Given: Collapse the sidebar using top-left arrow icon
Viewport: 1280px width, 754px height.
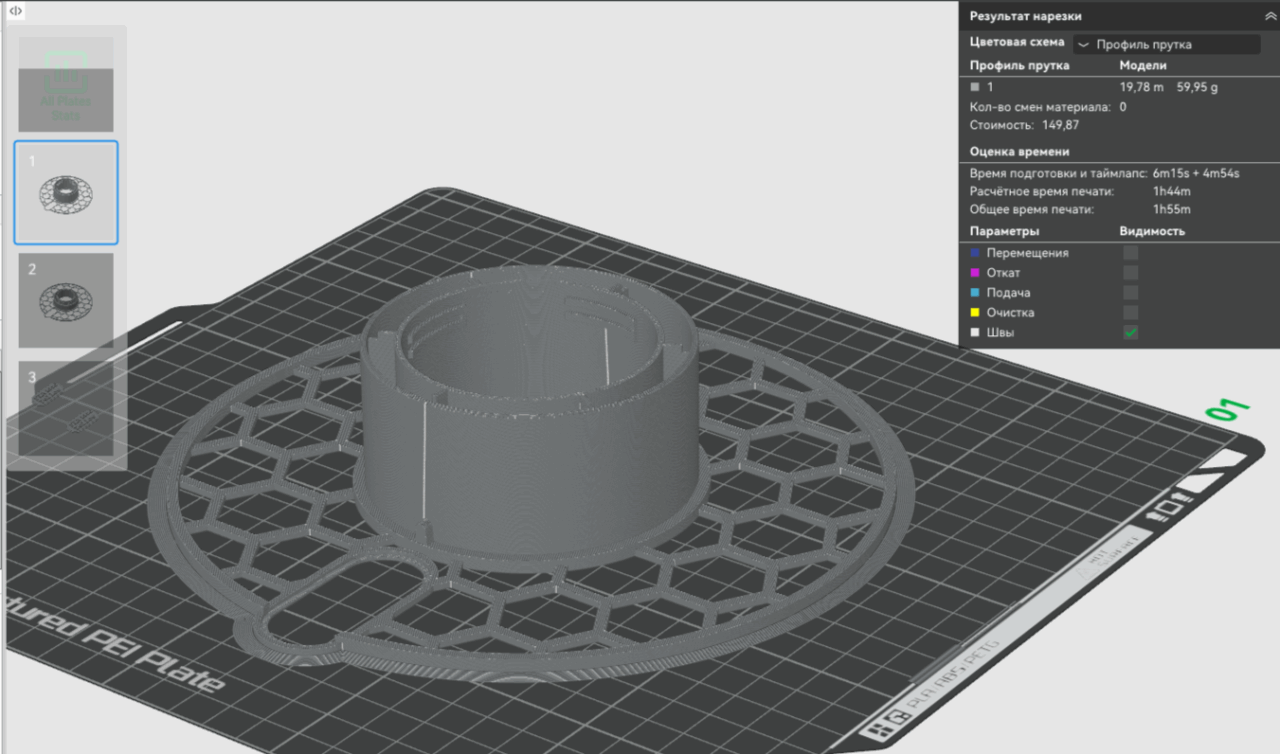Looking at the screenshot, I should [x=15, y=11].
